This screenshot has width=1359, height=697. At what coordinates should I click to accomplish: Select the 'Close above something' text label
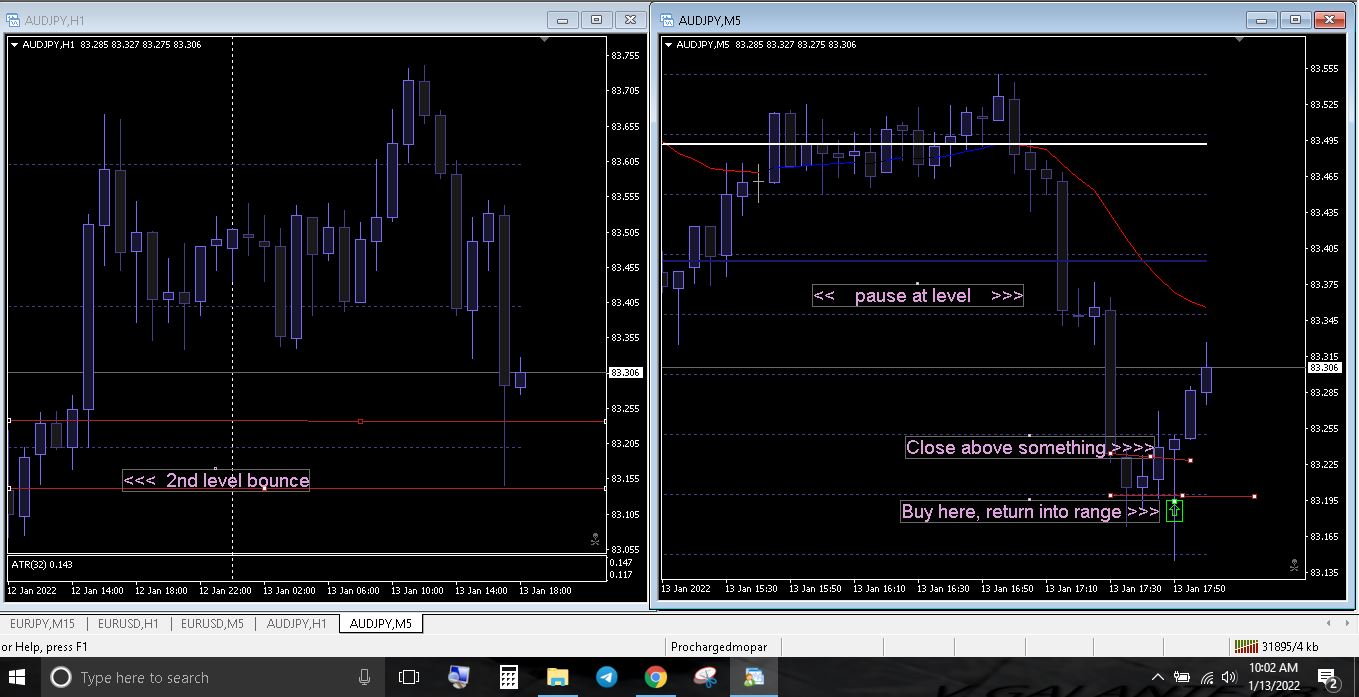[x=1030, y=447]
